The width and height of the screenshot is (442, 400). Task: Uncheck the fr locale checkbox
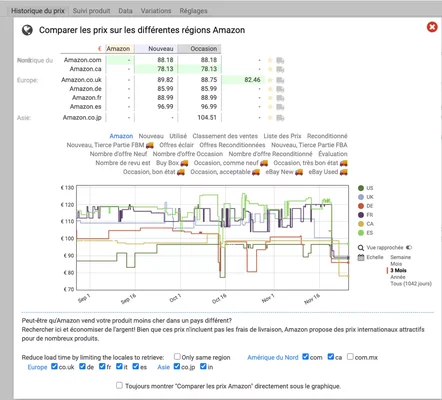coord(102,366)
